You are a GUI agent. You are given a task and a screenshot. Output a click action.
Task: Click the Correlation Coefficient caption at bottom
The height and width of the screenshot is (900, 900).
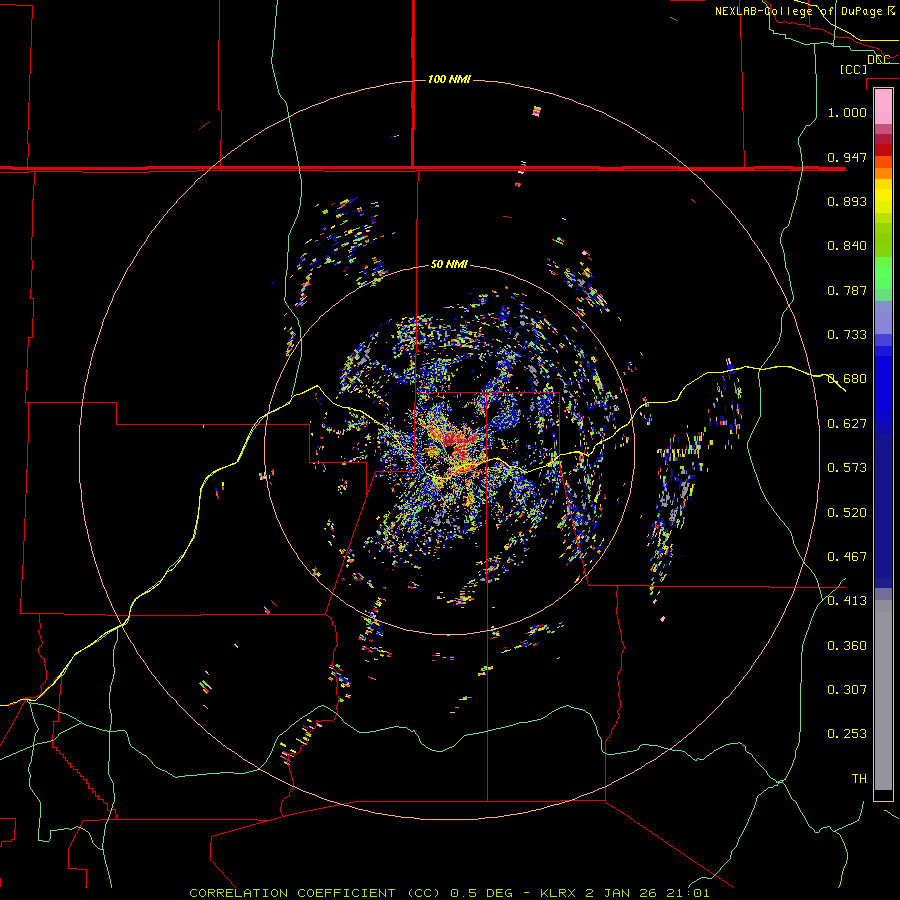tap(449, 893)
